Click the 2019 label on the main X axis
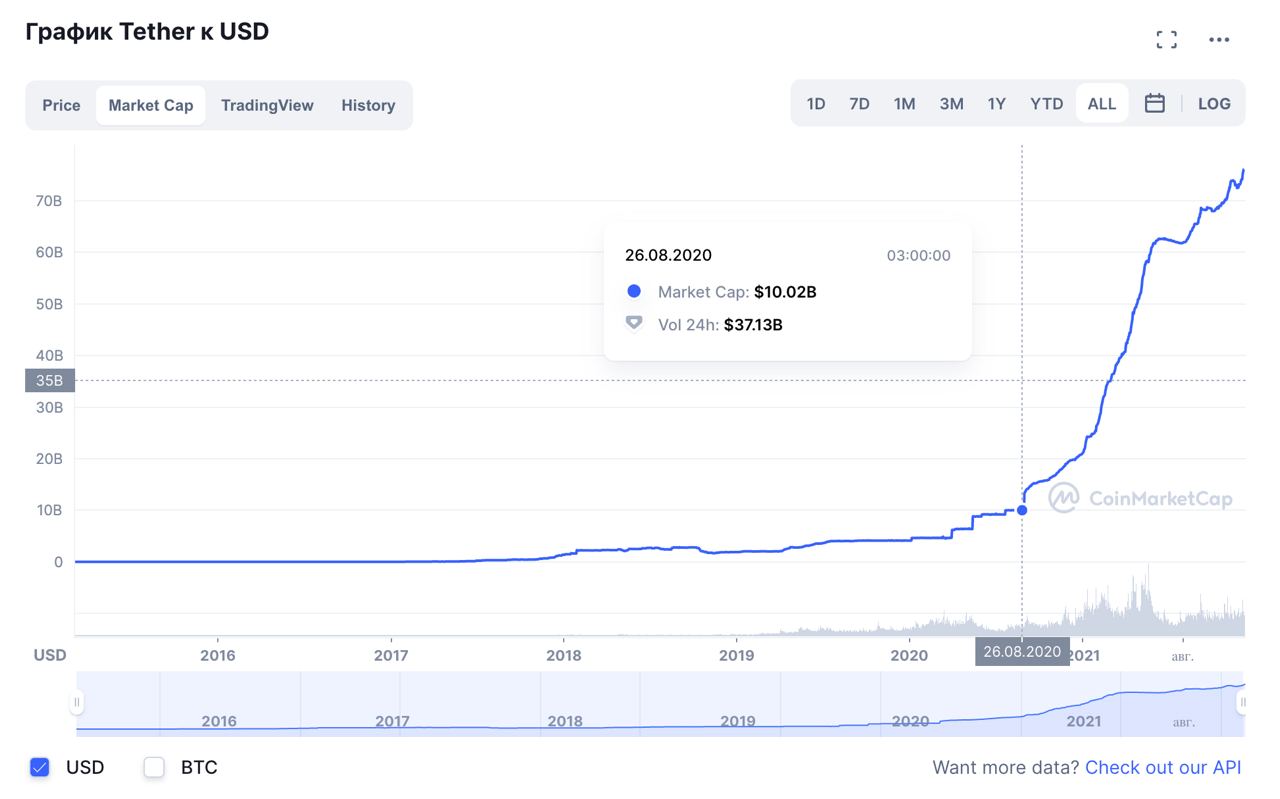1280x799 pixels. 737,655
